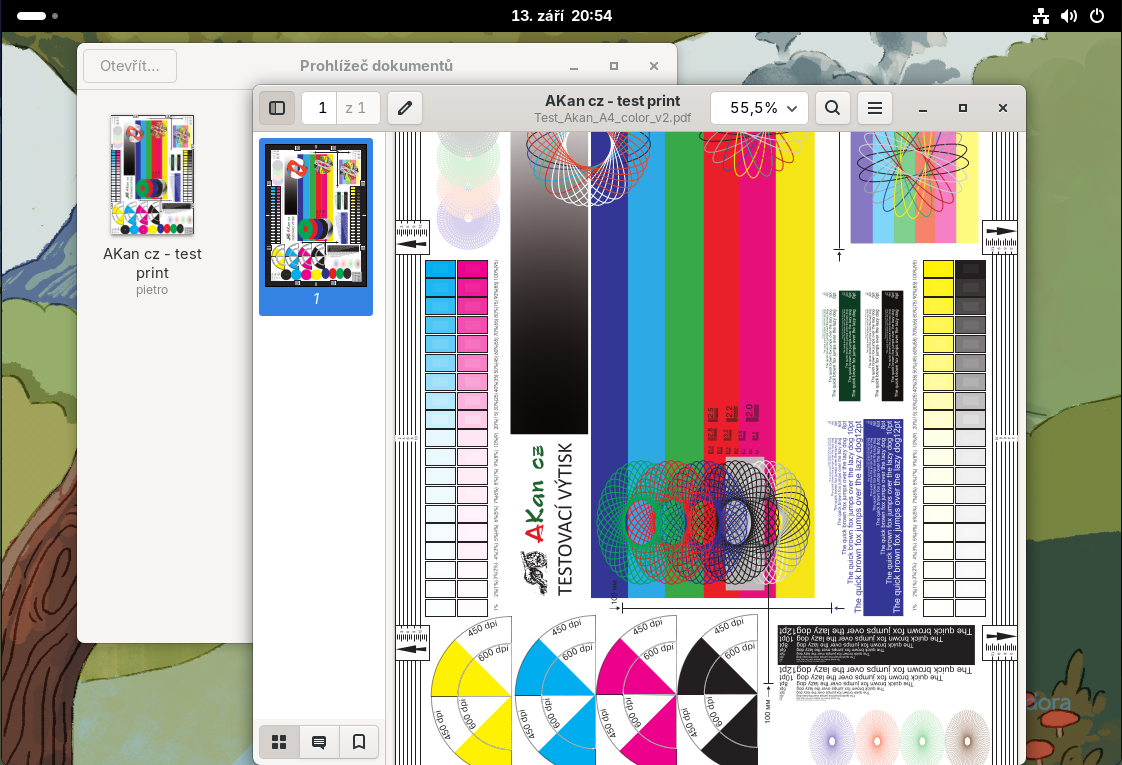Click the page number field showing 1

[x=321, y=108]
